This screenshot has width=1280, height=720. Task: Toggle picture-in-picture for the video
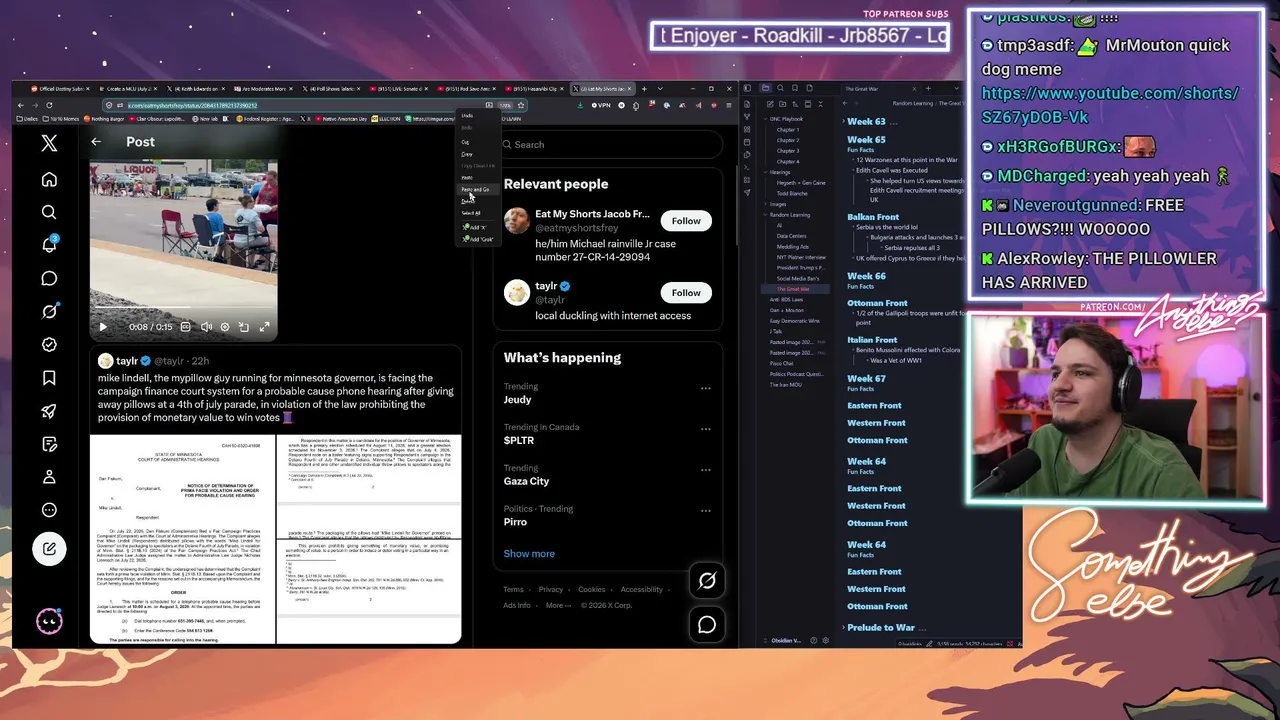point(244,327)
